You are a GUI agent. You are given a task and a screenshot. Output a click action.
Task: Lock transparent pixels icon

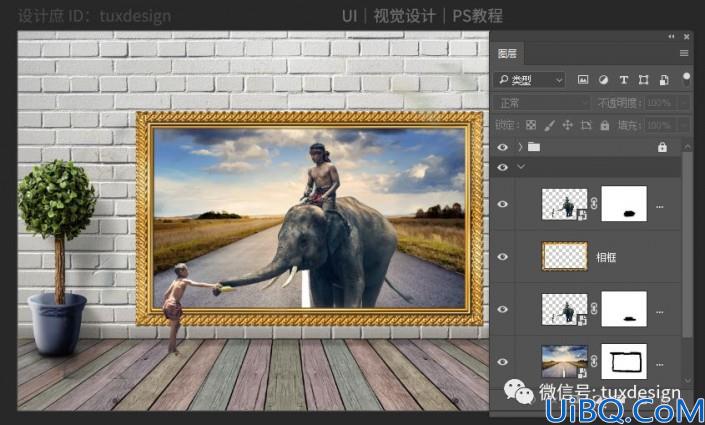pyautogui.click(x=531, y=125)
